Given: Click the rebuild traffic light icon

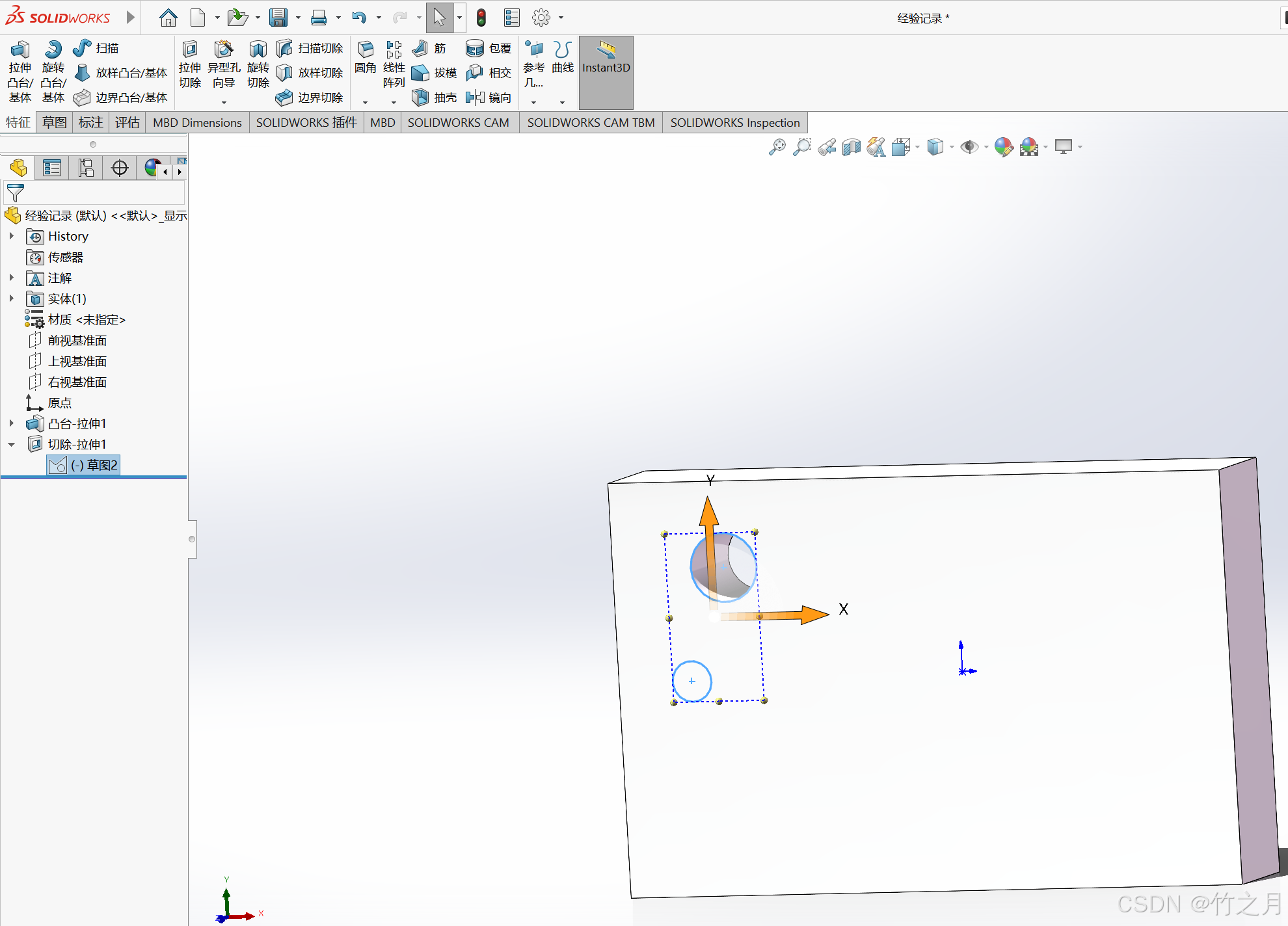Looking at the screenshot, I should coord(481,18).
